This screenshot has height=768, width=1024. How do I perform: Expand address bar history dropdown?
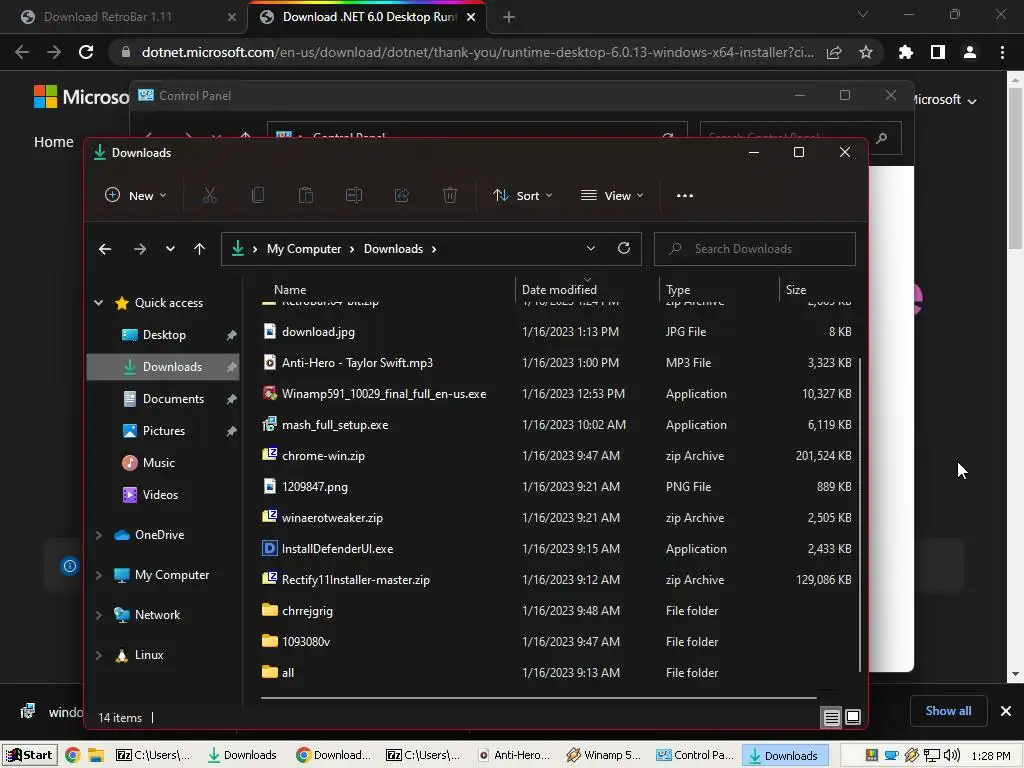pos(590,248)
